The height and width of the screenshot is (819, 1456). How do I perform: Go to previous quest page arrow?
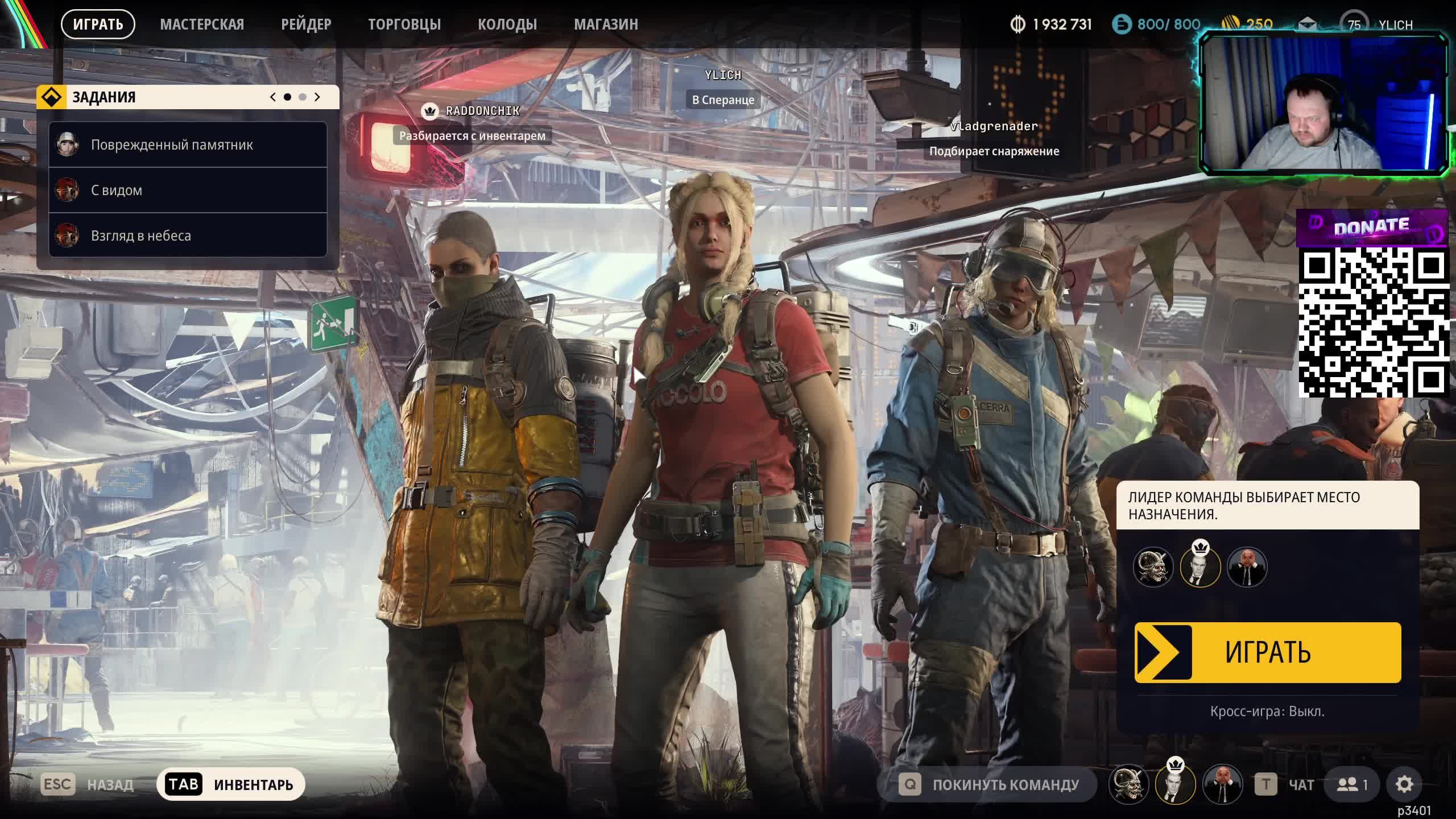273,97
